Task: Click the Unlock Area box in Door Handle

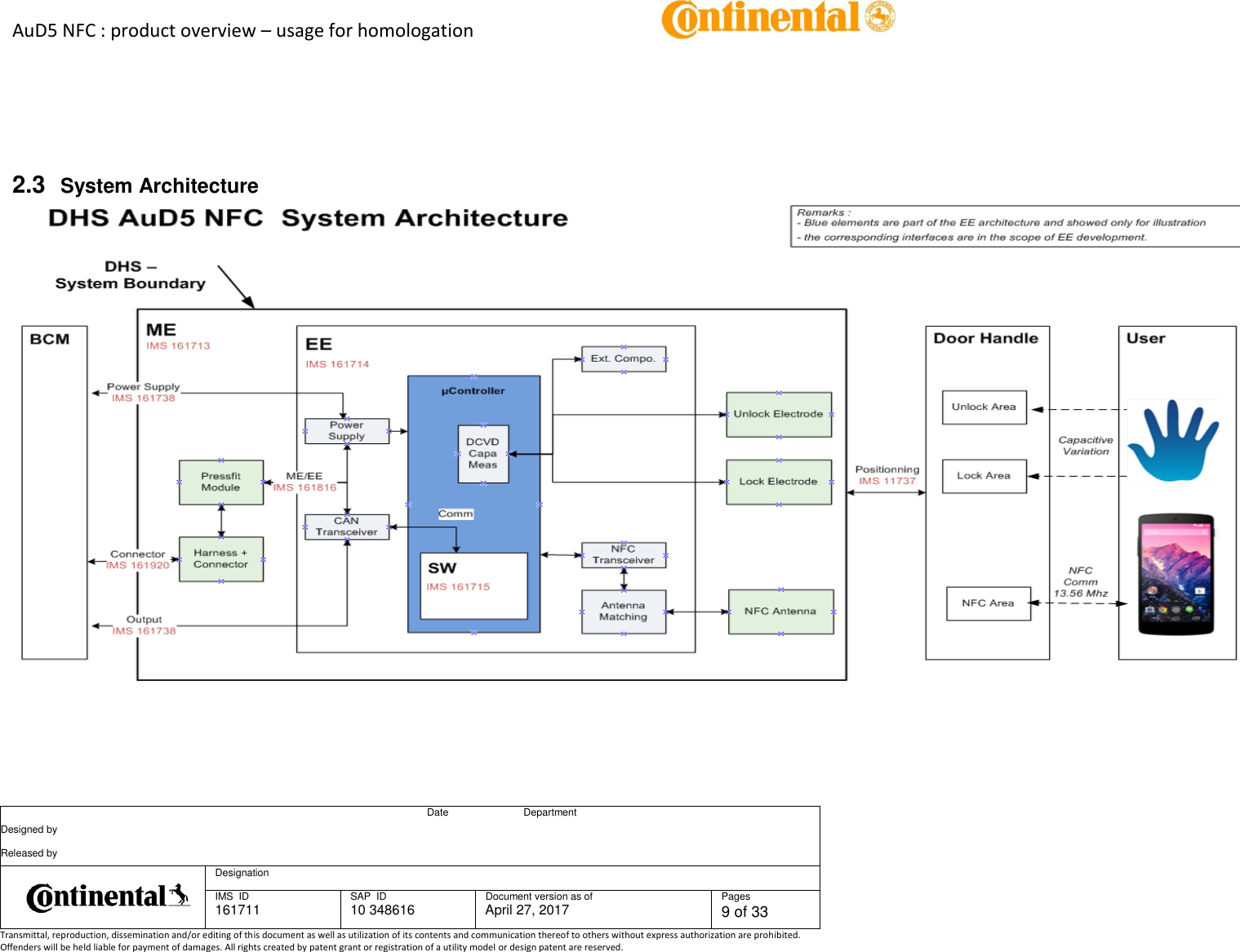Action: 984,407
